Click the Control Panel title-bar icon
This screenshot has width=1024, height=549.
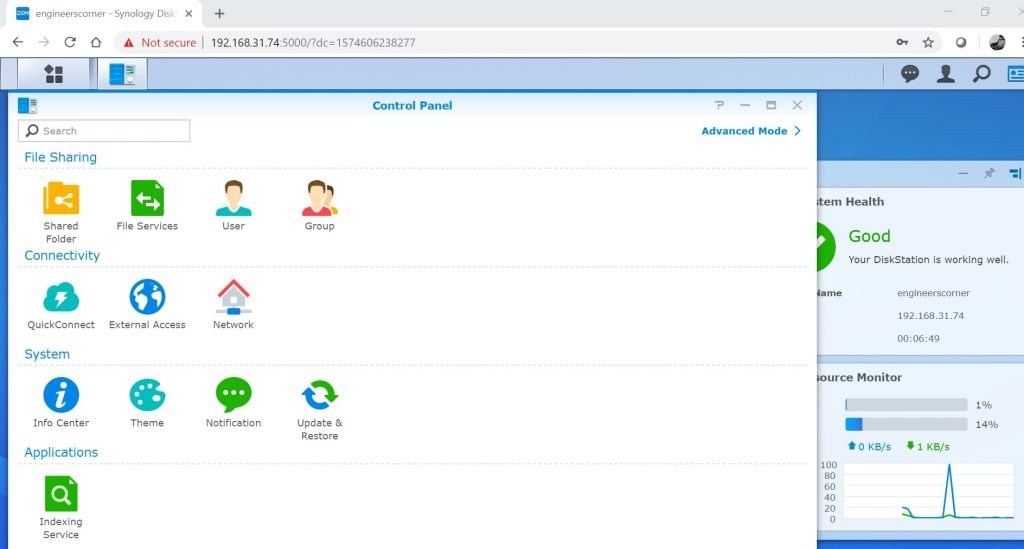(27, 105)
